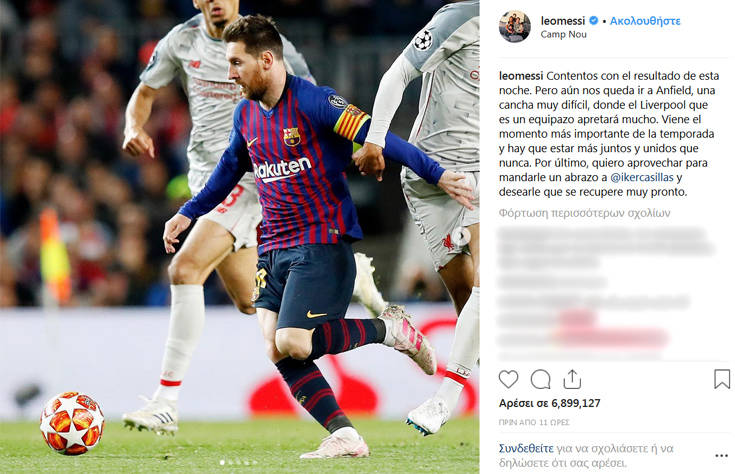Image resolution: width=735 pixels, height=474 pixels.
Task: Click the blue verified badge next to leomessi
Action: 593,21
